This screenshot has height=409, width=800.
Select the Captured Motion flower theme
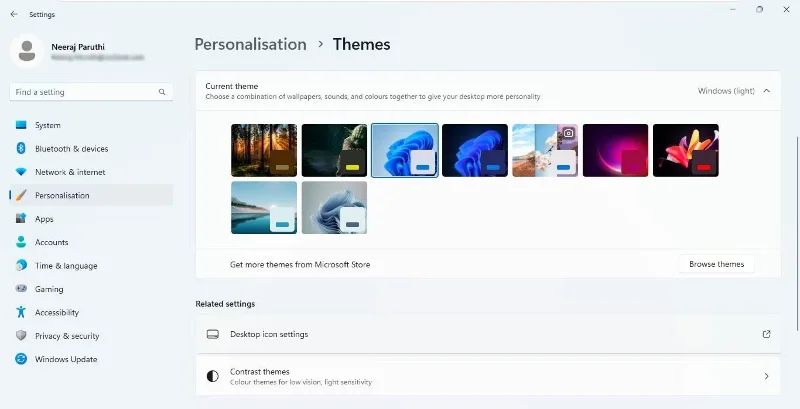tap(686, 150)
